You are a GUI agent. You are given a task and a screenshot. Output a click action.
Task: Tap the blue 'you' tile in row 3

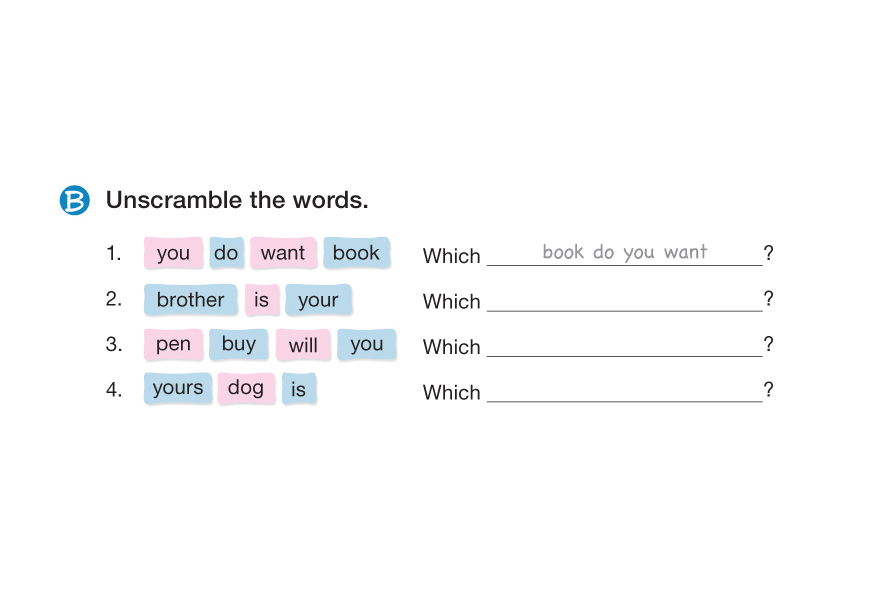pyautogui.click(x=367, y=345)
